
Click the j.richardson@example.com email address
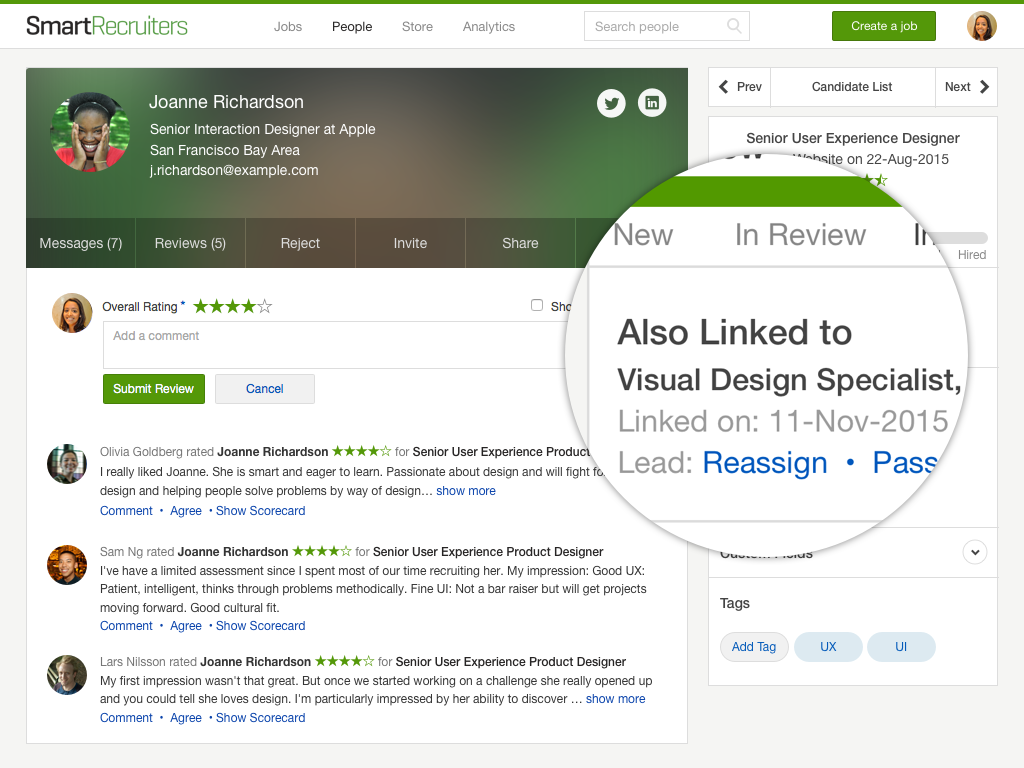[x=234, y=170]
